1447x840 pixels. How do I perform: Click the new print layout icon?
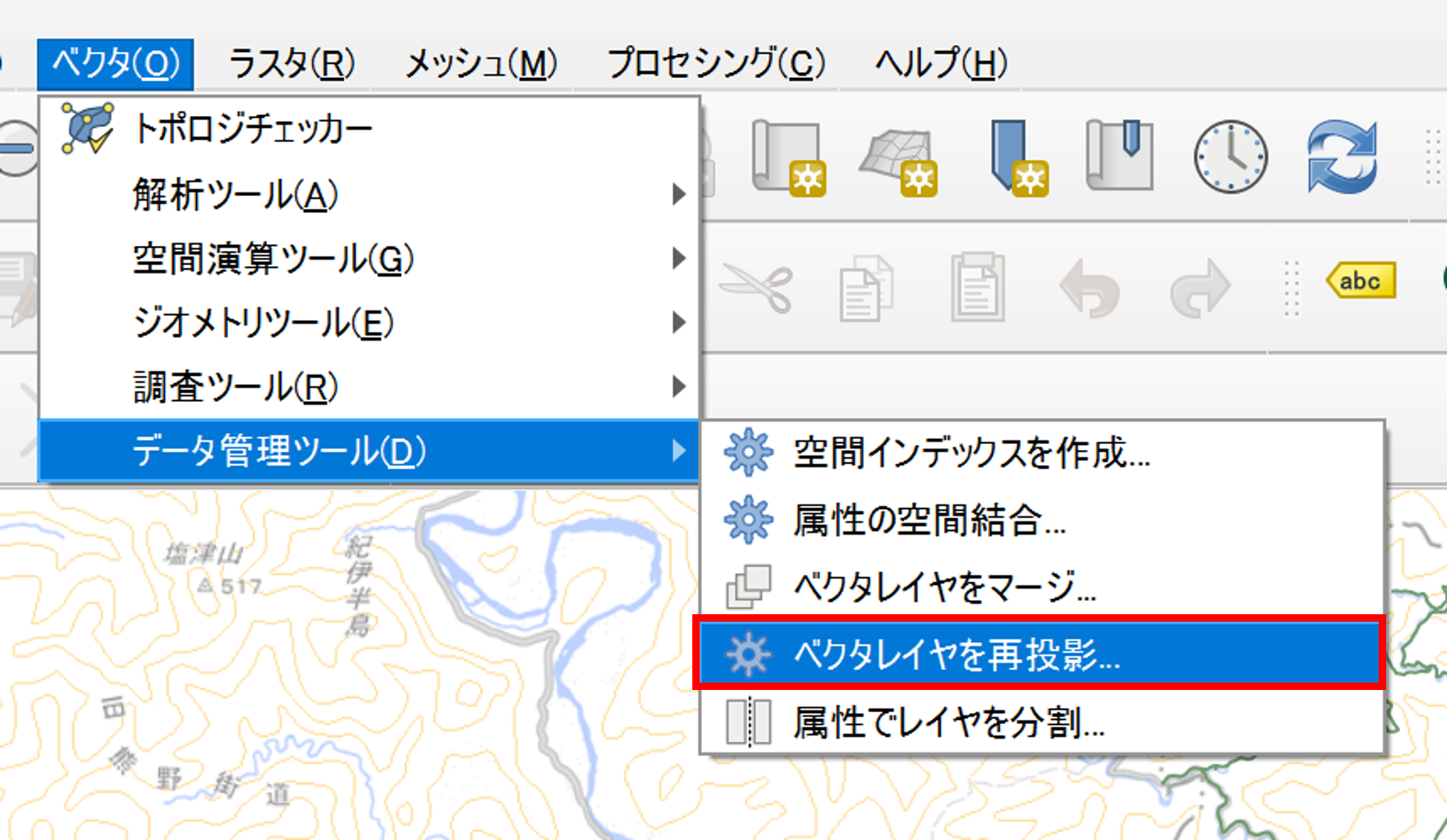[x=789, y=157]
